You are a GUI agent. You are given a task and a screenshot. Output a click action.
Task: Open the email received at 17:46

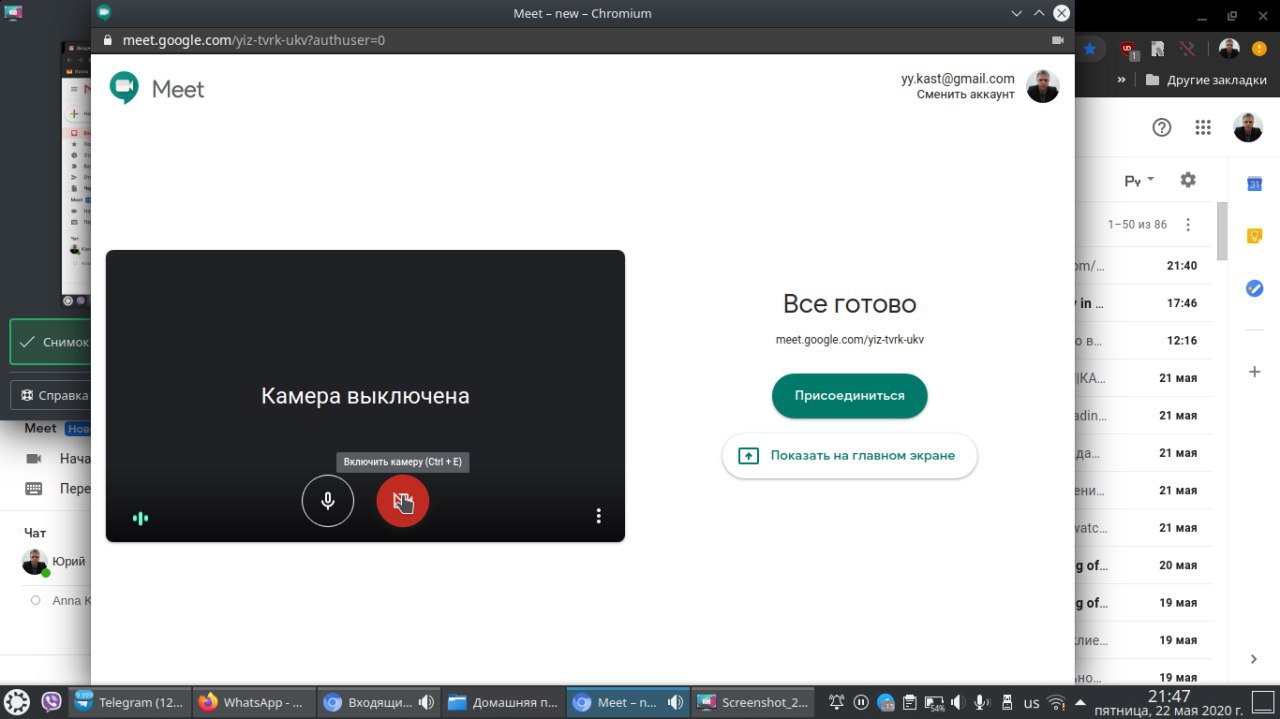click(x=1145, y=303)
